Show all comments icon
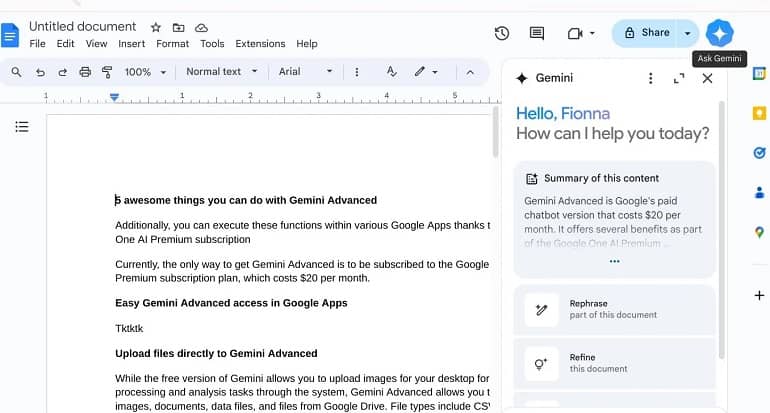Viewport: 770px width, 413px height. (x=537, y=33)
